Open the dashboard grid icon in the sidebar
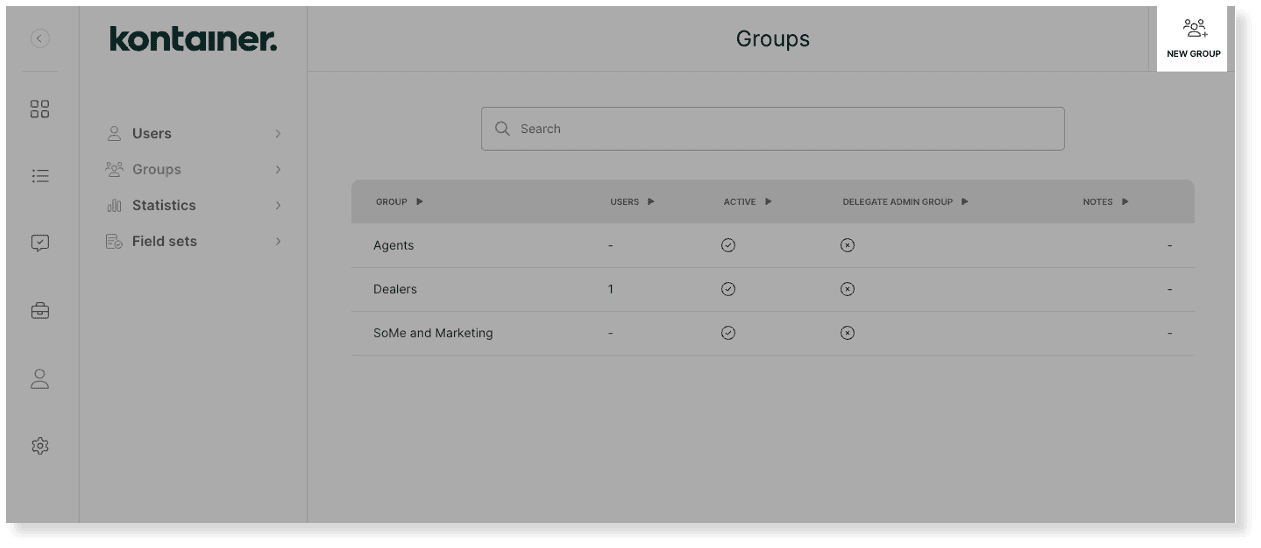 [40, 109]
